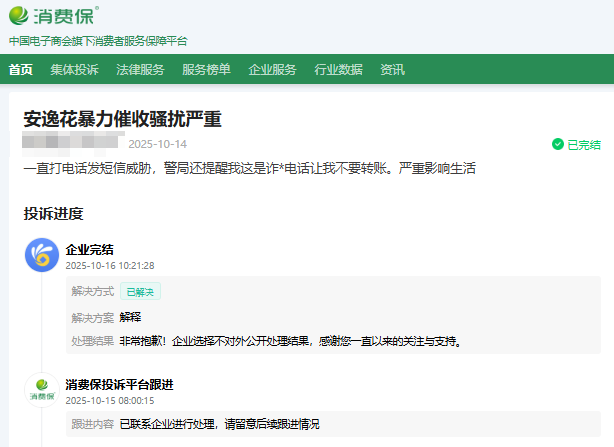This screenshot has height=447, width=614.
Task: Click the 企业完结 progress step heading
Action: point(90,249)
